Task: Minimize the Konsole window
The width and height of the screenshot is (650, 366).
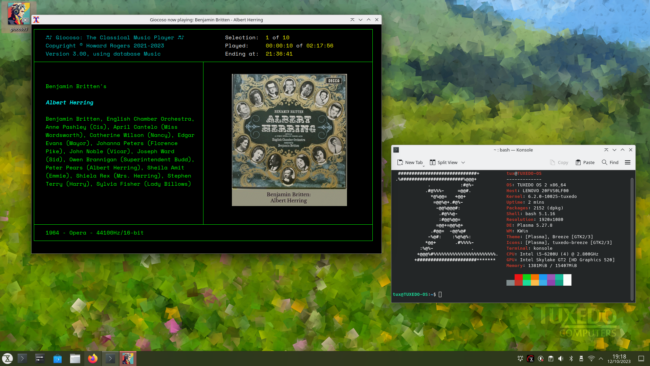Action: click(x=614, y=150)
